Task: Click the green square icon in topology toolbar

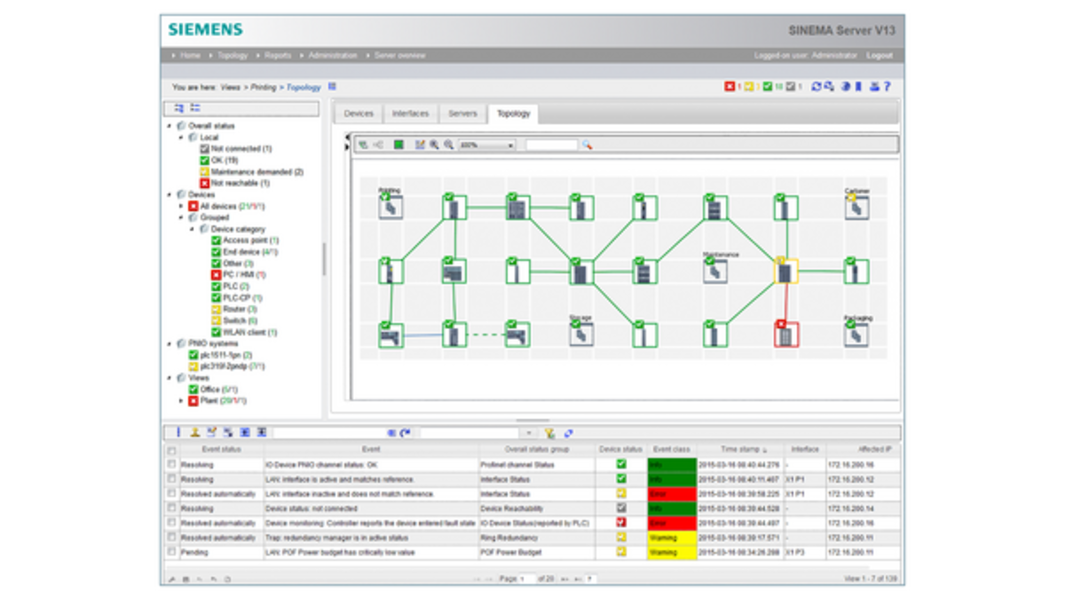Action: click(x=399, y=145)
